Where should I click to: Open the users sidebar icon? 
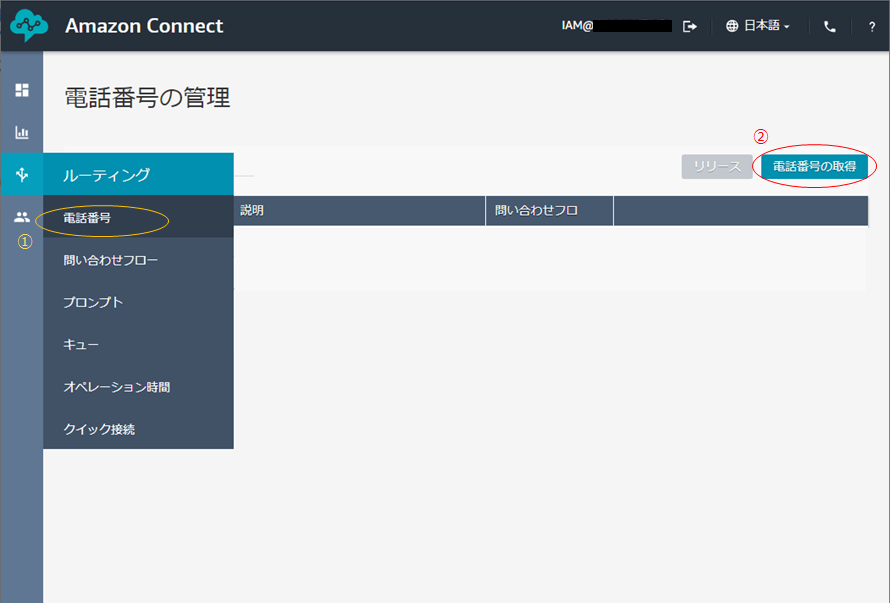tap(22, 217)
